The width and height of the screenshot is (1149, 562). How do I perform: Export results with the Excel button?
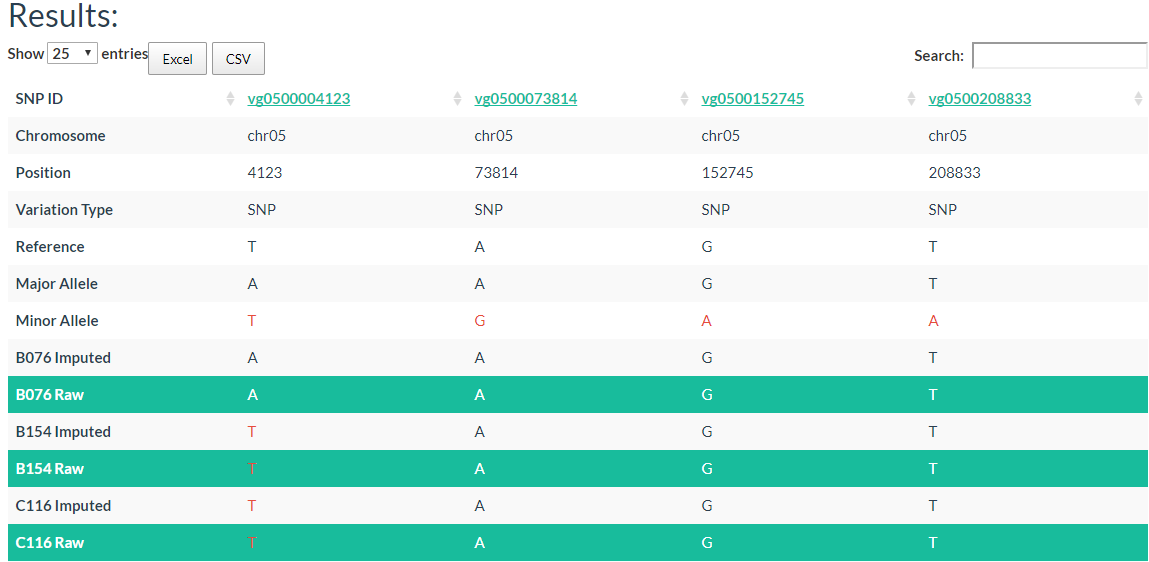click(x=177, y=59)
